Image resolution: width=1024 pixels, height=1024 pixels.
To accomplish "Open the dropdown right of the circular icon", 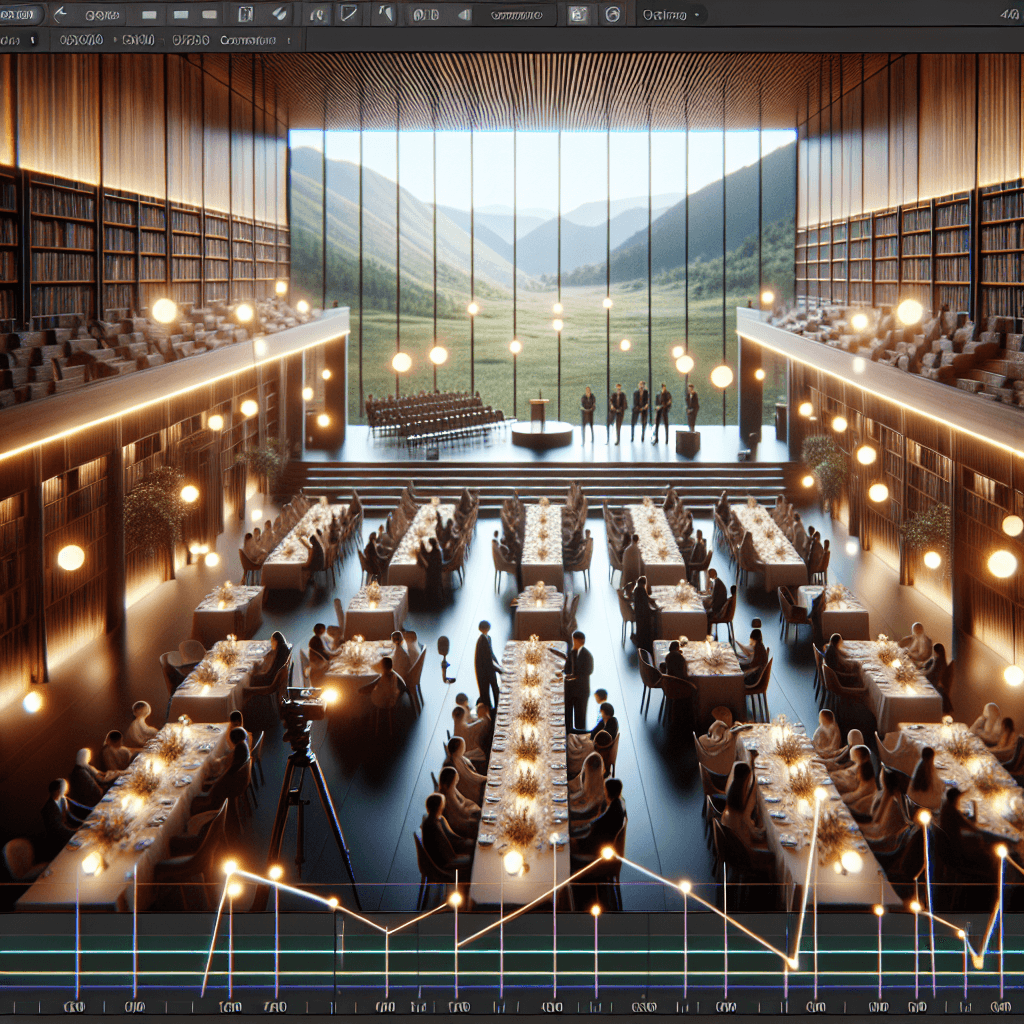I will click(x=671, y=14).
